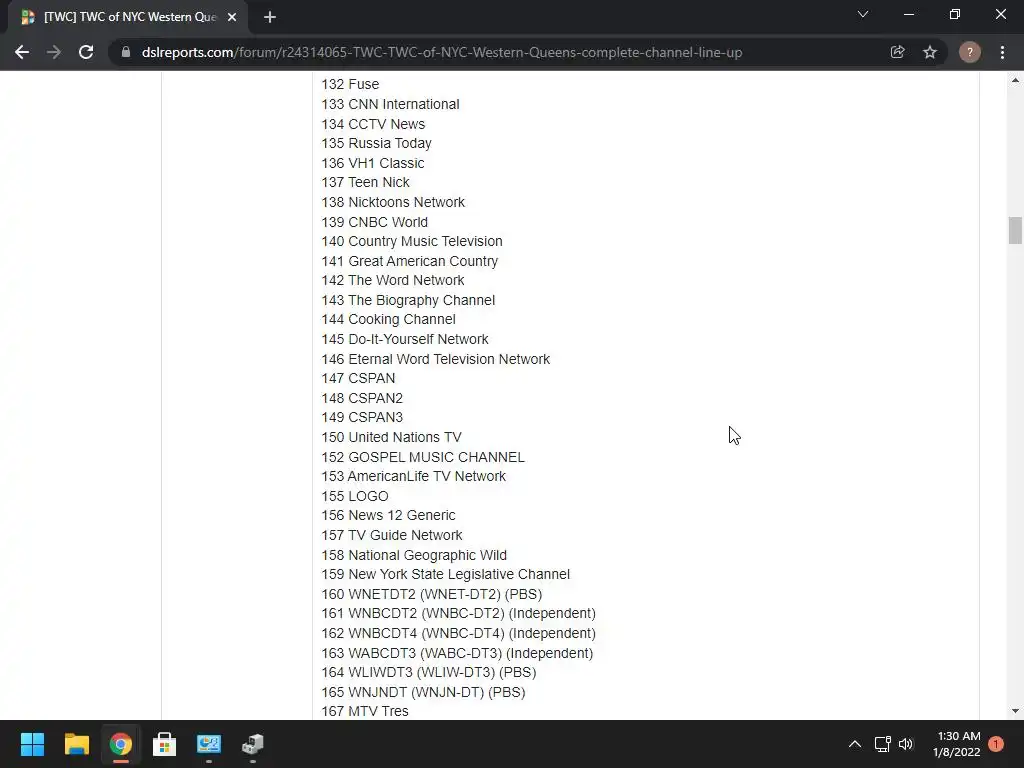
Task: View site info via the padlock icon
Action: coord(126,52)
